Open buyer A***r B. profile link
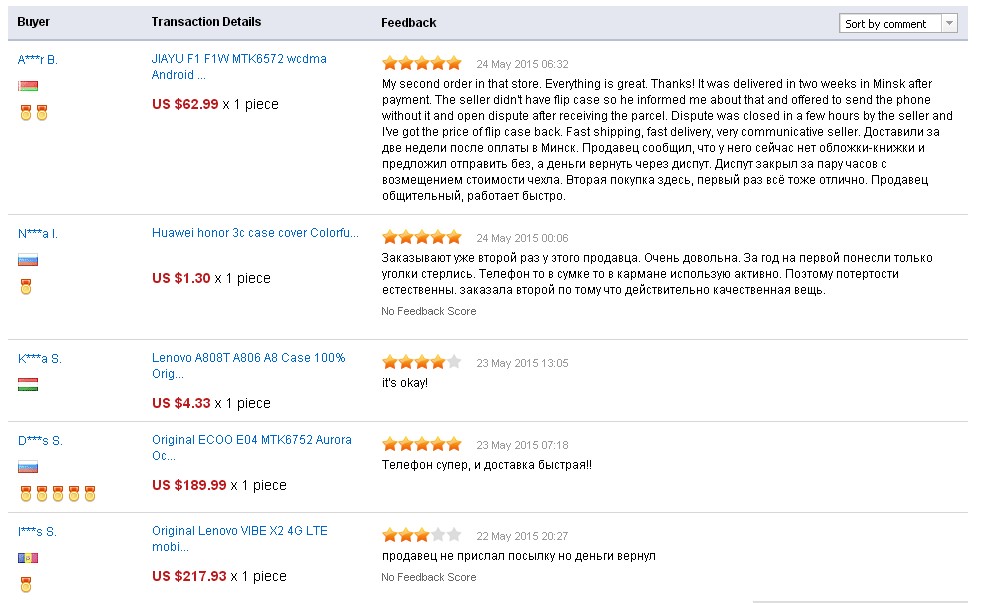The height and width of the screenshot is (603, 981). click(38, 60)
